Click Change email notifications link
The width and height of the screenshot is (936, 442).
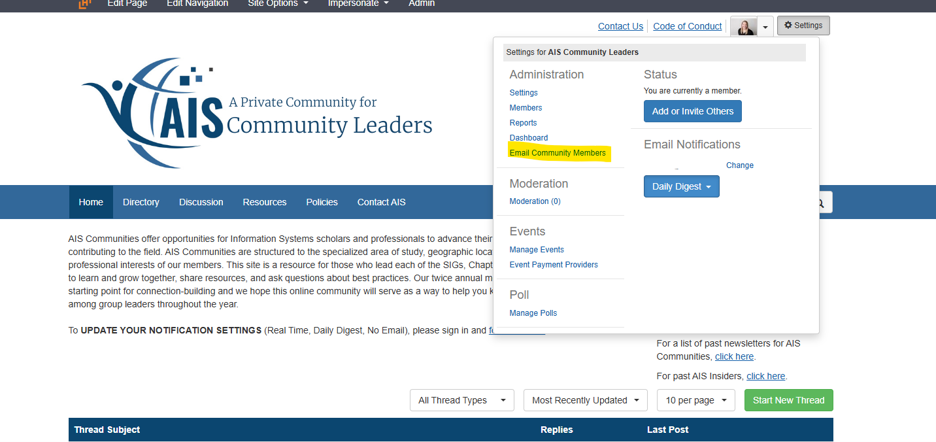coord(740,165)
